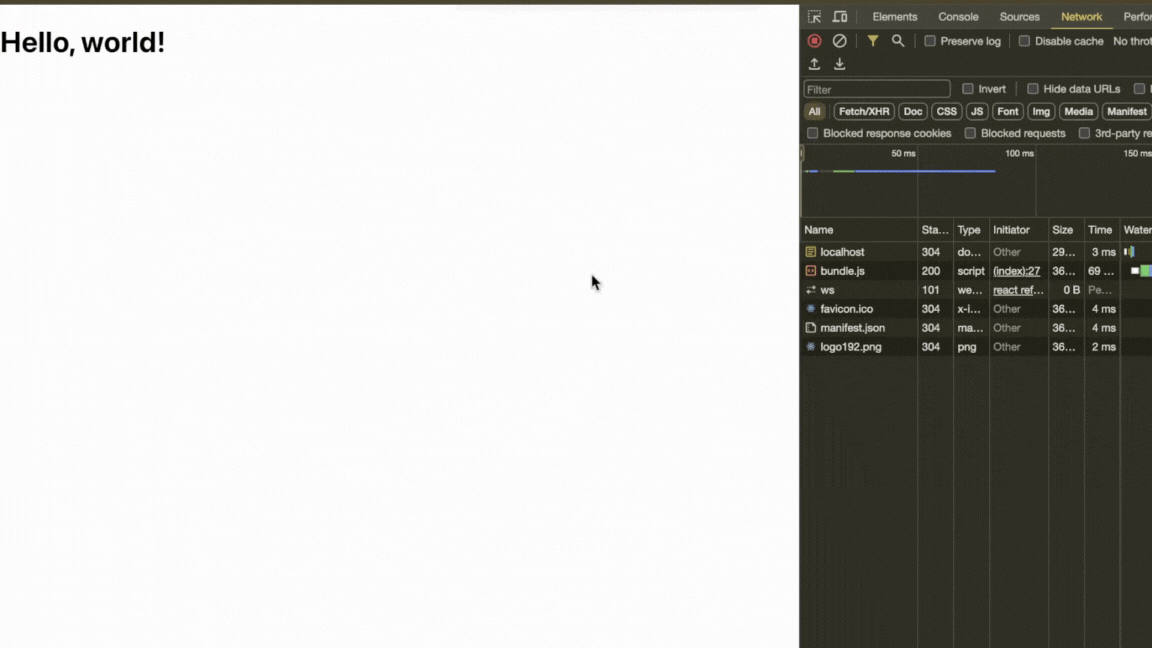Image resolution: width=1152 pixels, height=648 pixels.
Task: Filter requests by Img type
Action: pos(1040,111)
